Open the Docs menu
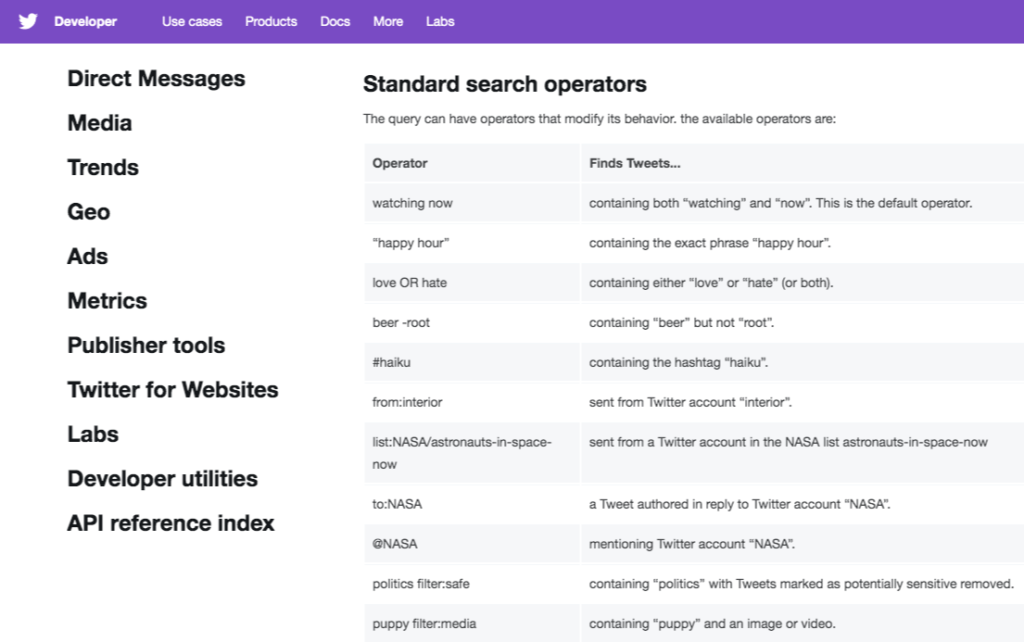 (x=335, y=22)
